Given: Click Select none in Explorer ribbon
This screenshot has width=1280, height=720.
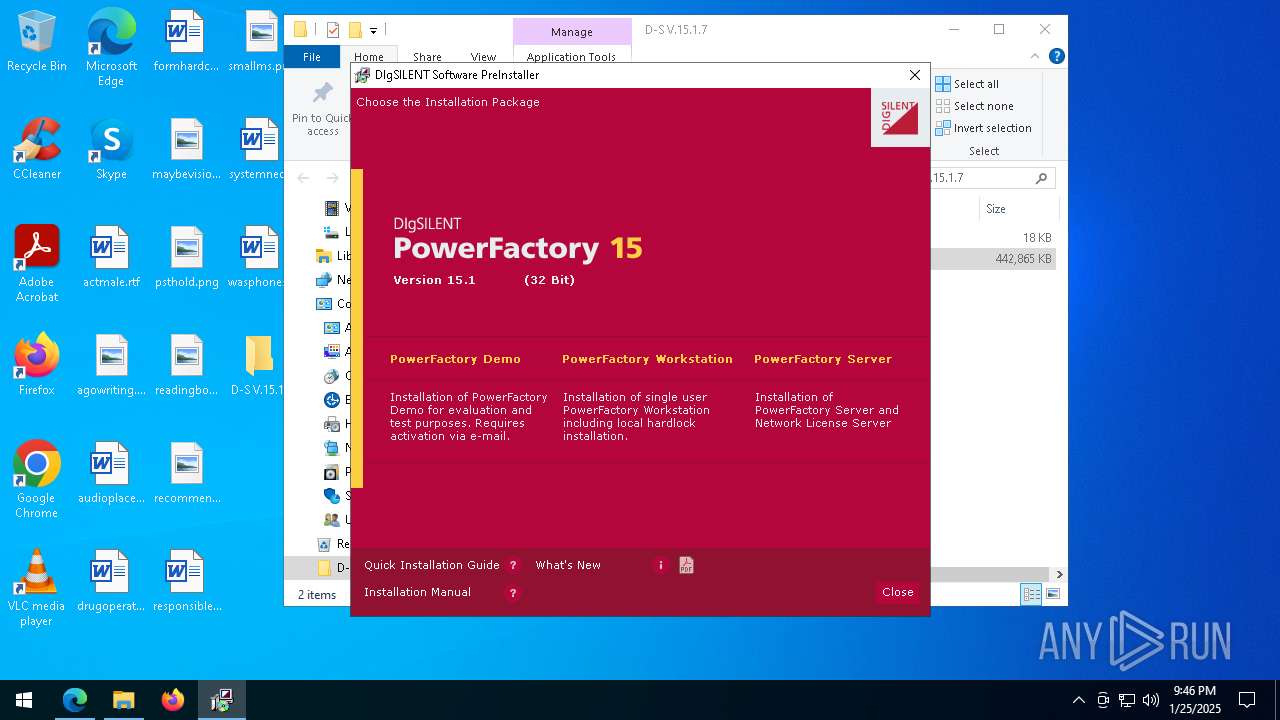Looking at the screenshot, I should coord(975,106).
